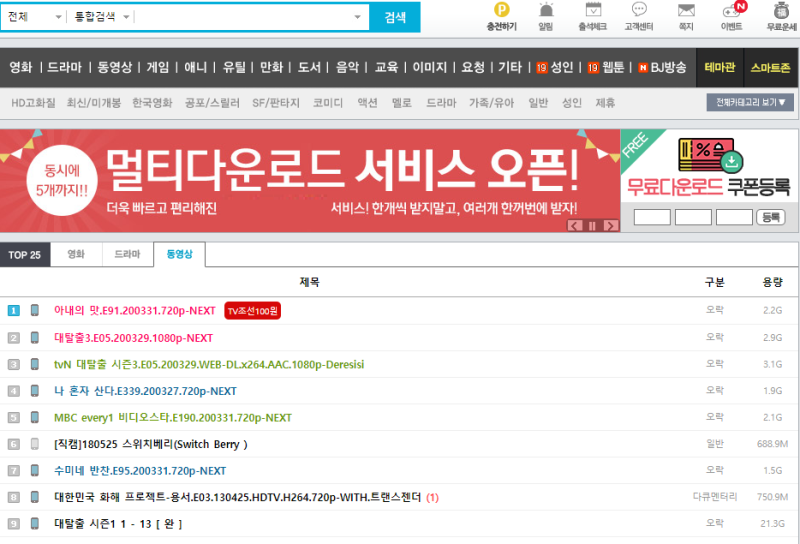This screenshot has width=800, height=544.
Task: Click the second coupon code field
Action: tap(693, 217)
